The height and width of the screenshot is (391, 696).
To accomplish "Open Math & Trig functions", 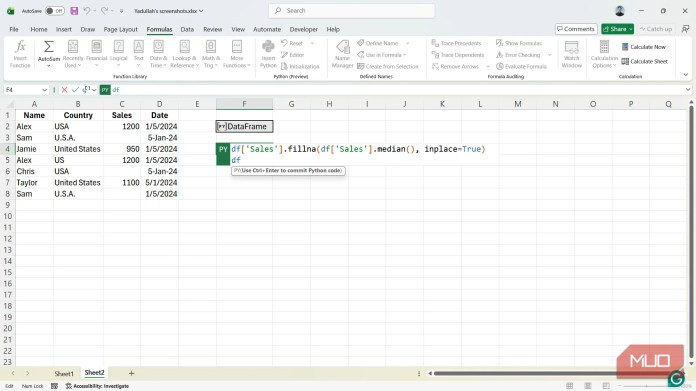I will pyautogui.click(x=211, y=54).
